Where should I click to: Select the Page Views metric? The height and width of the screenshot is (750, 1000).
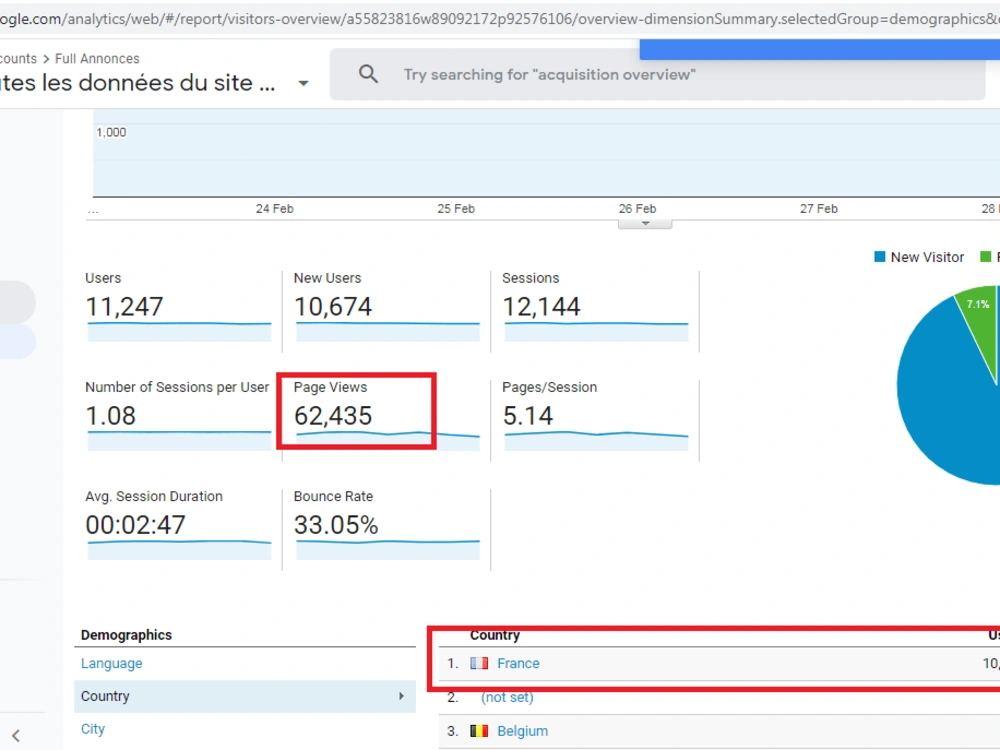tap(387, 415)
